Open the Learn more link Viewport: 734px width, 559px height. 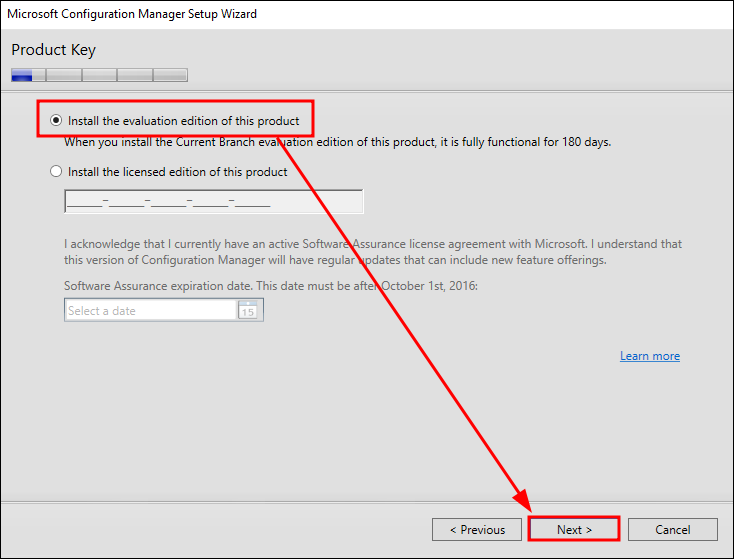pos(649,356)
